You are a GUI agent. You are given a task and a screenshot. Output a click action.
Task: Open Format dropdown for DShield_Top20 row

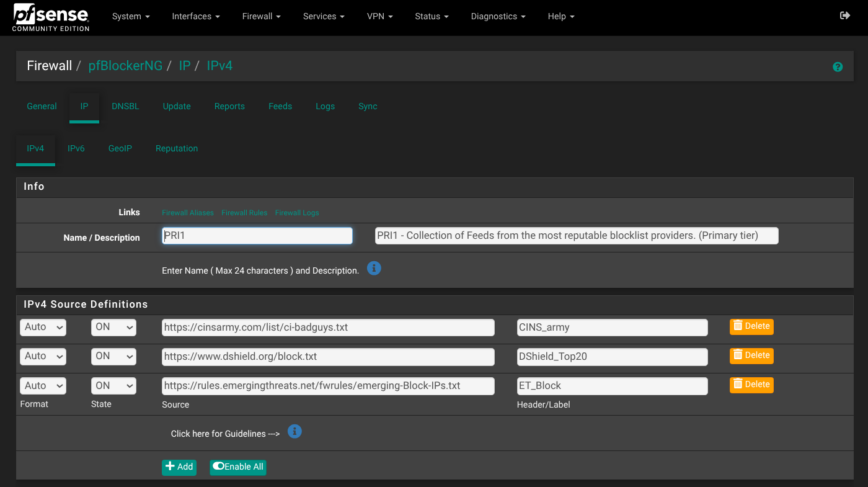tap(43, 356)
